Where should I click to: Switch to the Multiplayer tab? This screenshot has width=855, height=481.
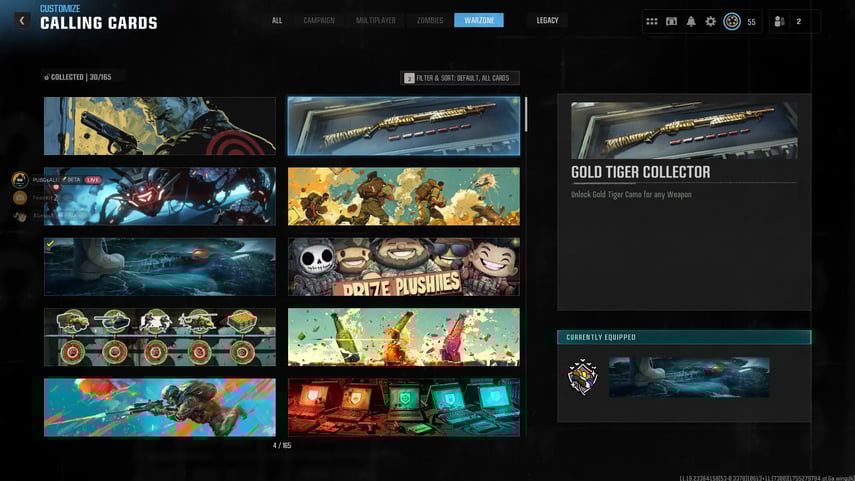[376, 20]
